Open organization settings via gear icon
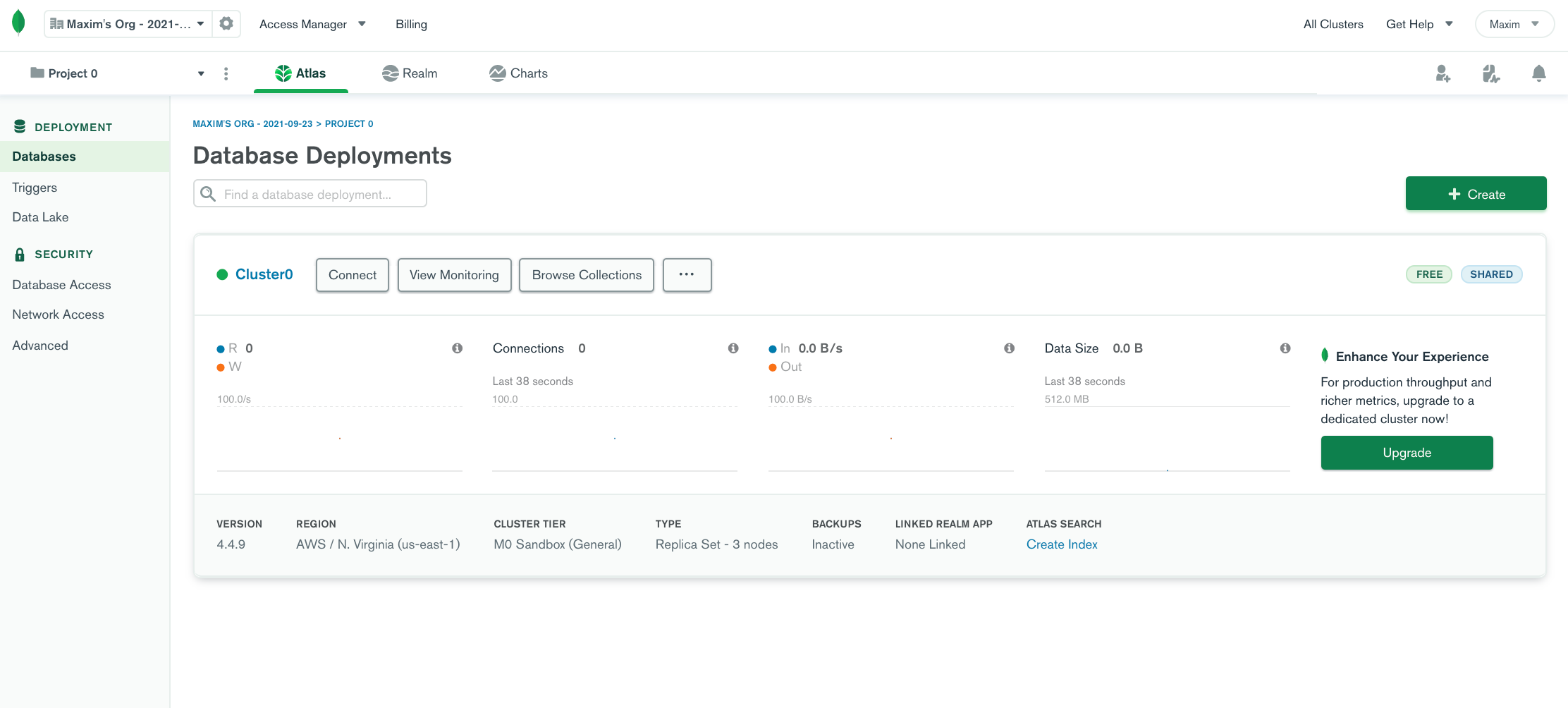 (226, 23)
